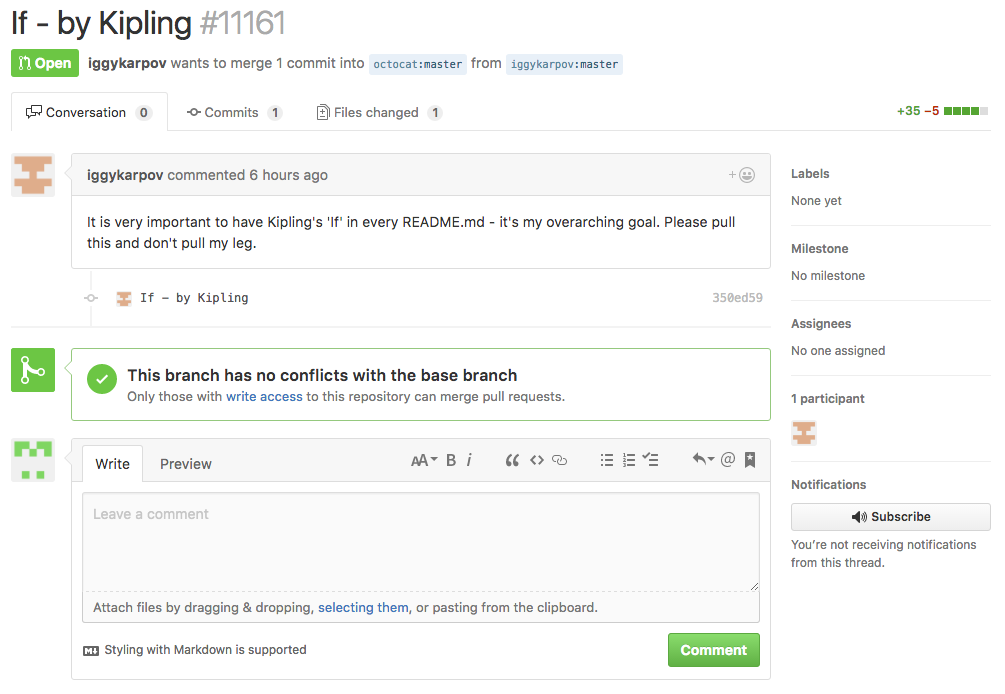
Task: Expand the saved replies dropdown
Action: click(x=703, y=460)
